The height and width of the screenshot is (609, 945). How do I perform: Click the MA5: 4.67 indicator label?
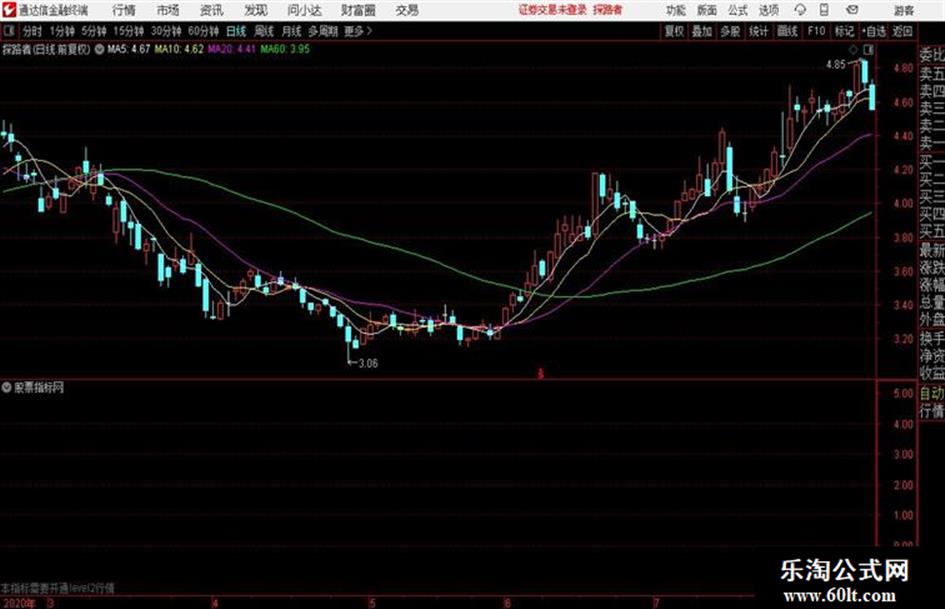pyautogui.click(x=128, y=49)
